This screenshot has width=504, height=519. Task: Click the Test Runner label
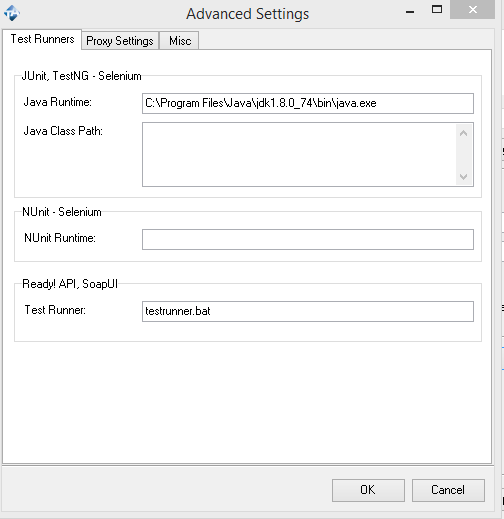[55, 310]
